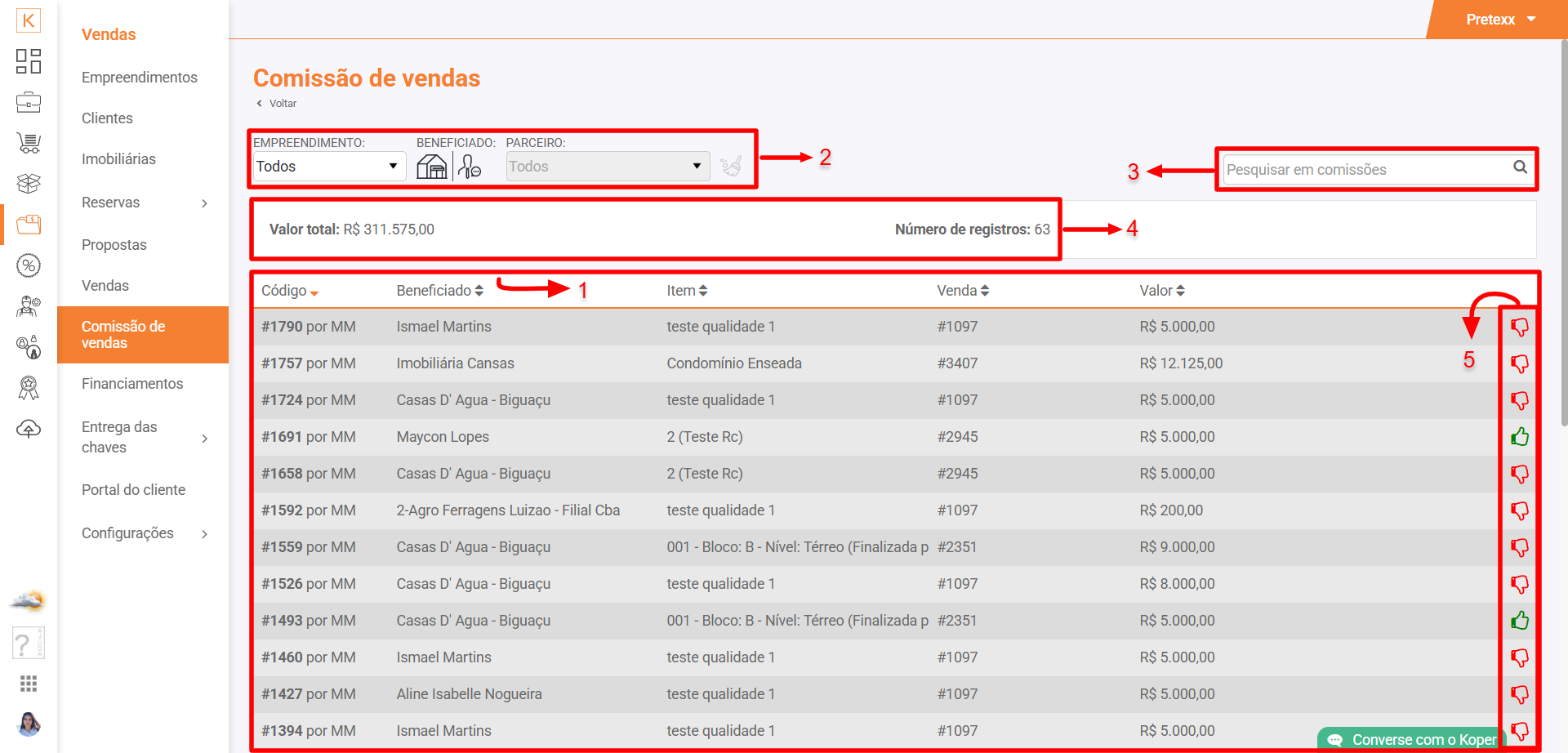Expand the Reservas submenu
Viewport: 1568px width, 753px height.
(143, 203)
